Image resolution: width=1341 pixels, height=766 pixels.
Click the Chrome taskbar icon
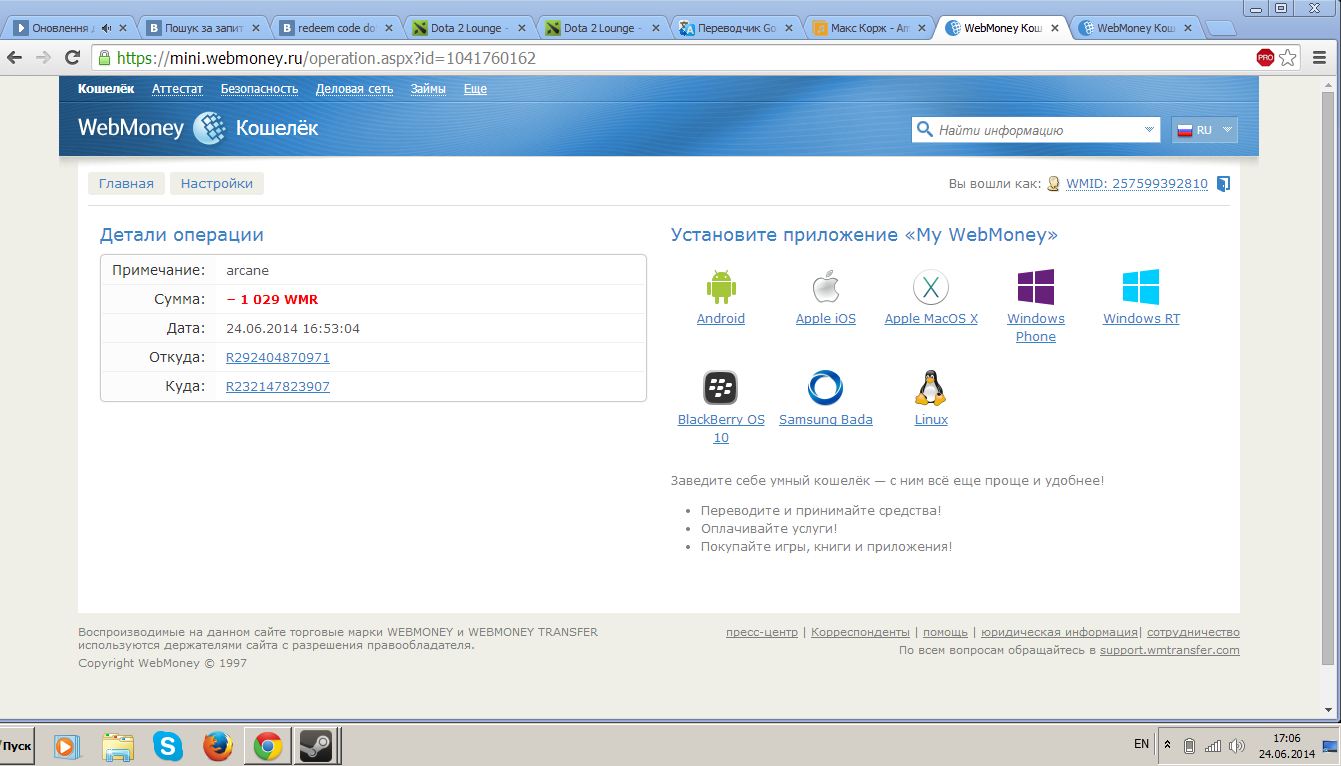pyautogui.click(x=267, y=746)
